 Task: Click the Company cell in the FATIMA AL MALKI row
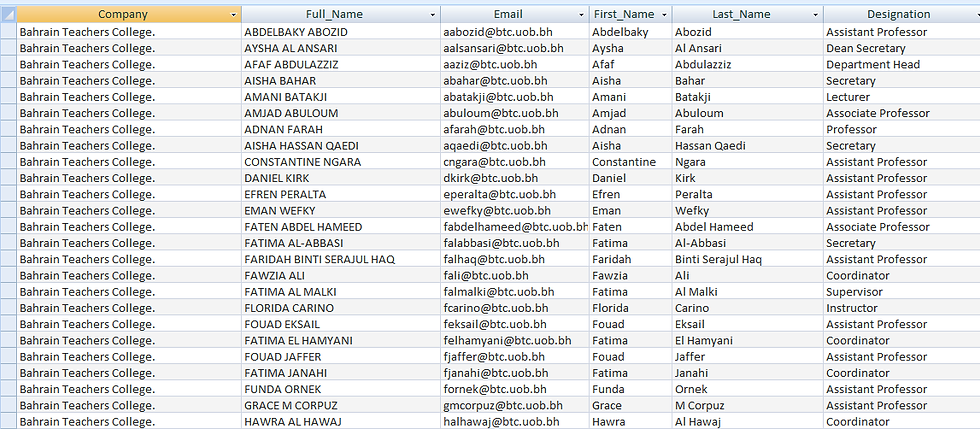coord(129,292)
